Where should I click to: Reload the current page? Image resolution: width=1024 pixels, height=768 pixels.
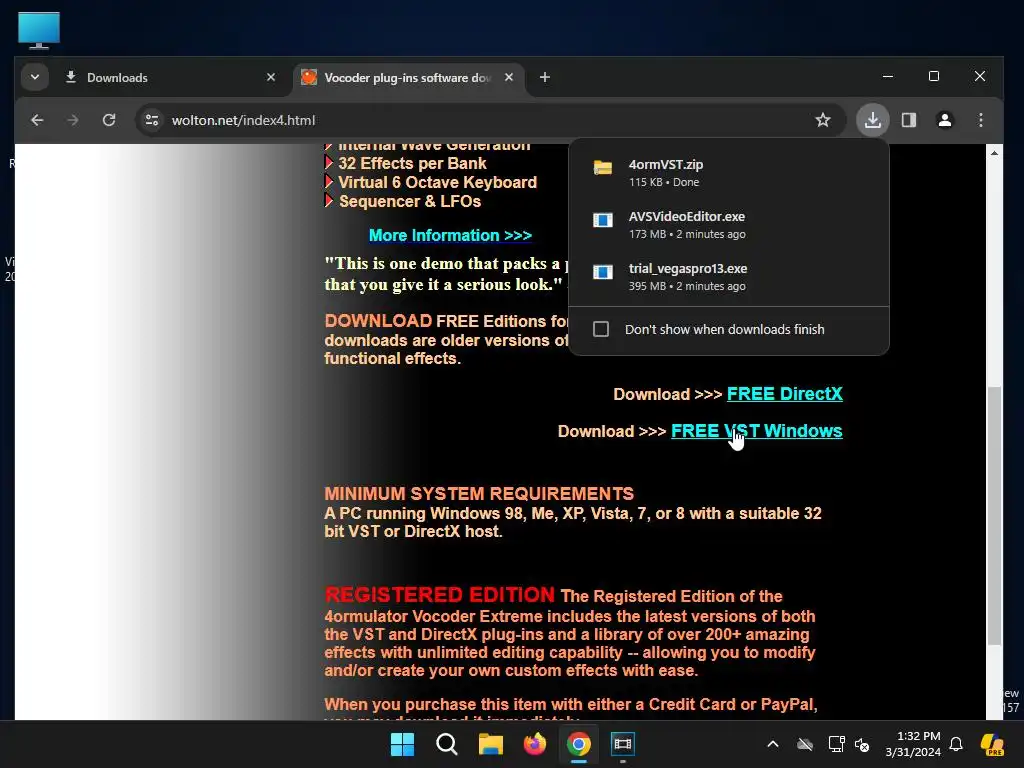[x=109, y=120]
